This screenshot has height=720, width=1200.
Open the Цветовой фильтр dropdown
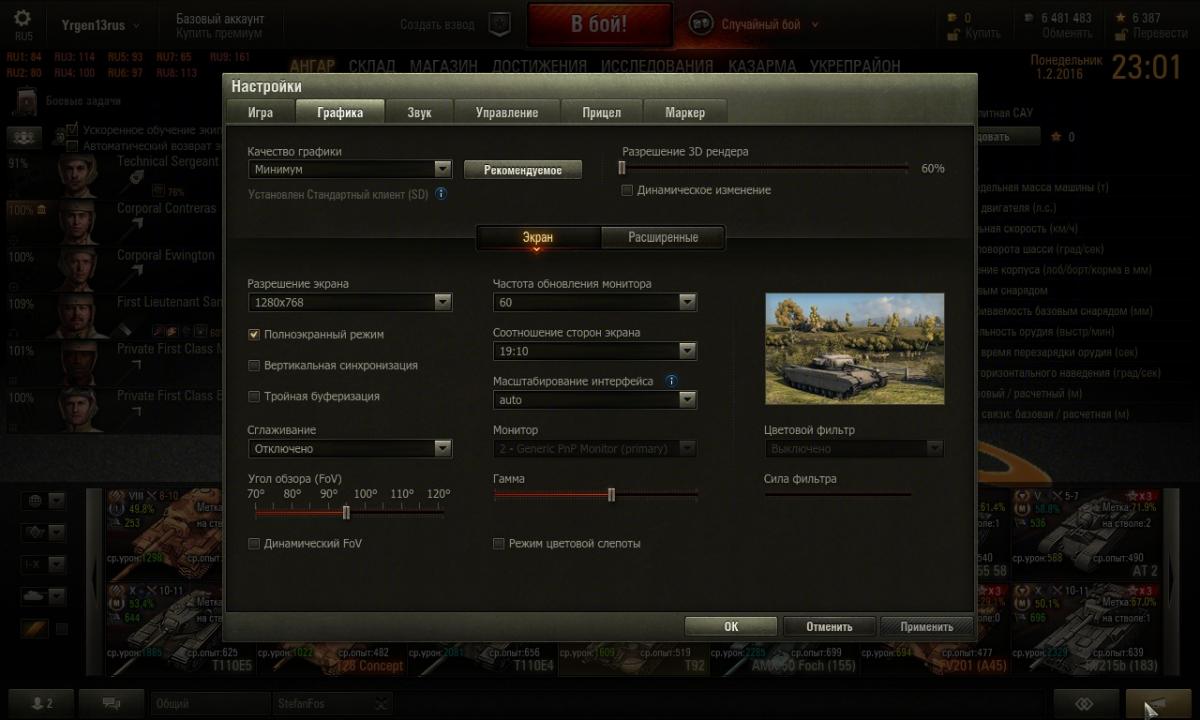854,449
